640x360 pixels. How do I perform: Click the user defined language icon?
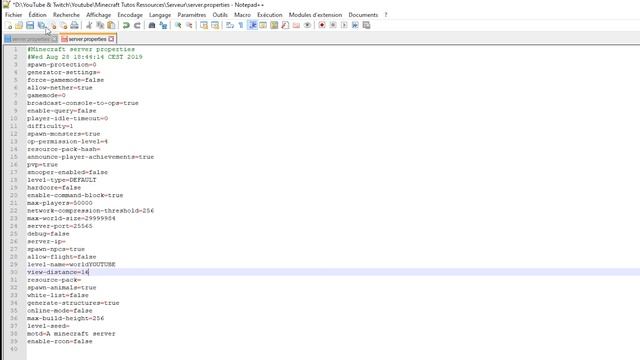(x=263, y=25)
